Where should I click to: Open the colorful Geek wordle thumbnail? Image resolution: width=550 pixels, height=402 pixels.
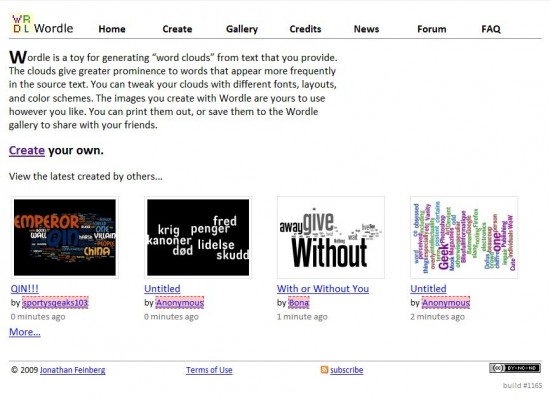tap(464, 237)
